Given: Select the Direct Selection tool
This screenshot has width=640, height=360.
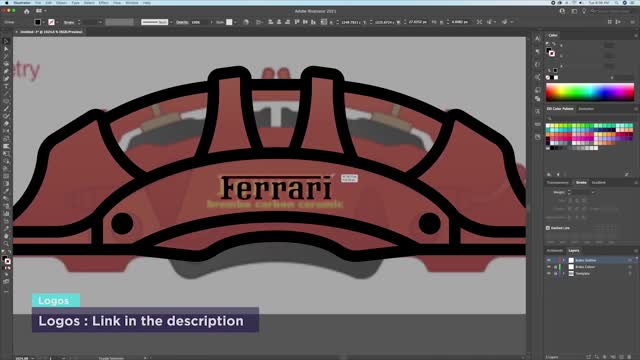Looking at the screenshot, I should (6, 49).
